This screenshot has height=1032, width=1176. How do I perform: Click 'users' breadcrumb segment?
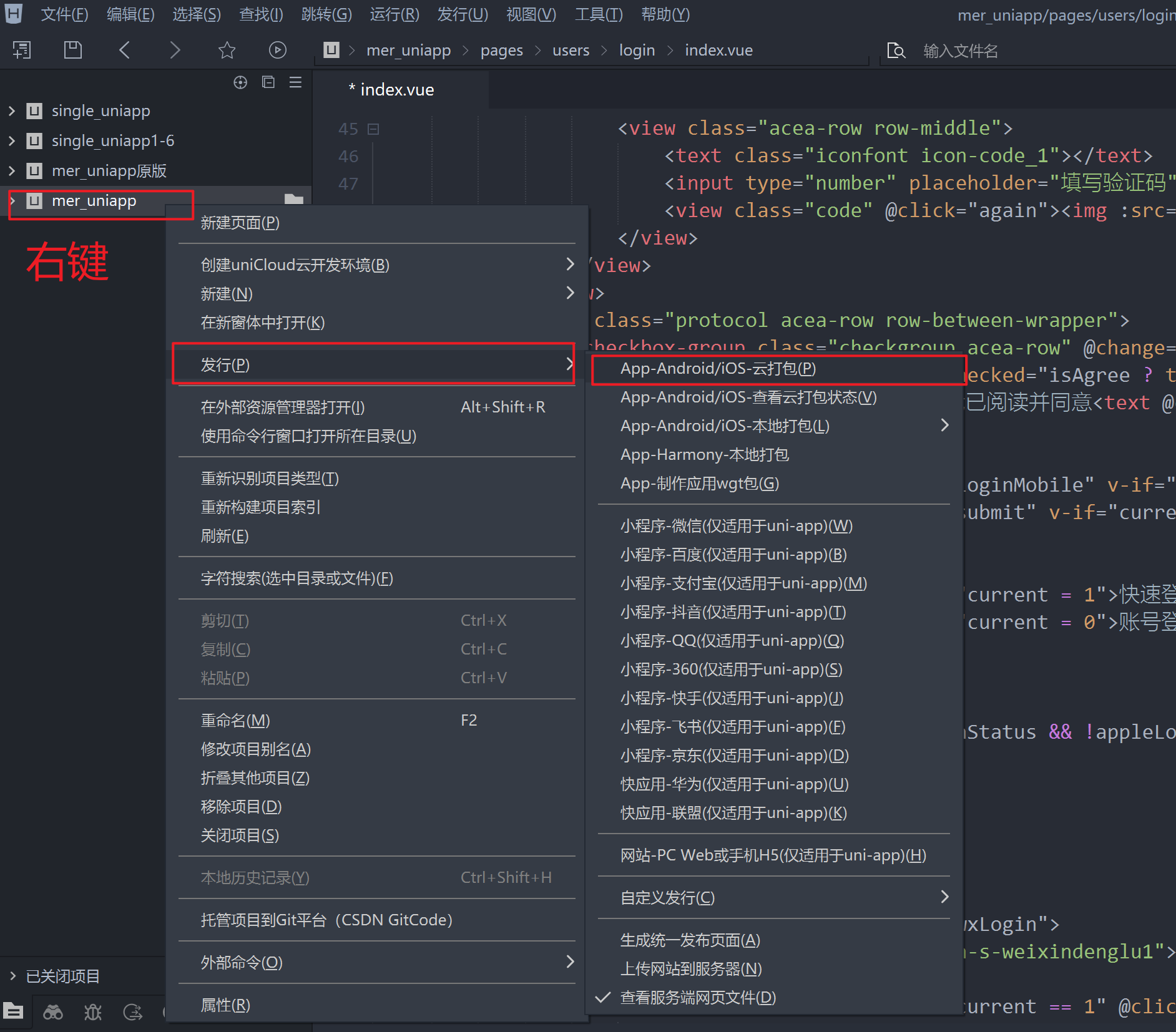tap(571, 51)
